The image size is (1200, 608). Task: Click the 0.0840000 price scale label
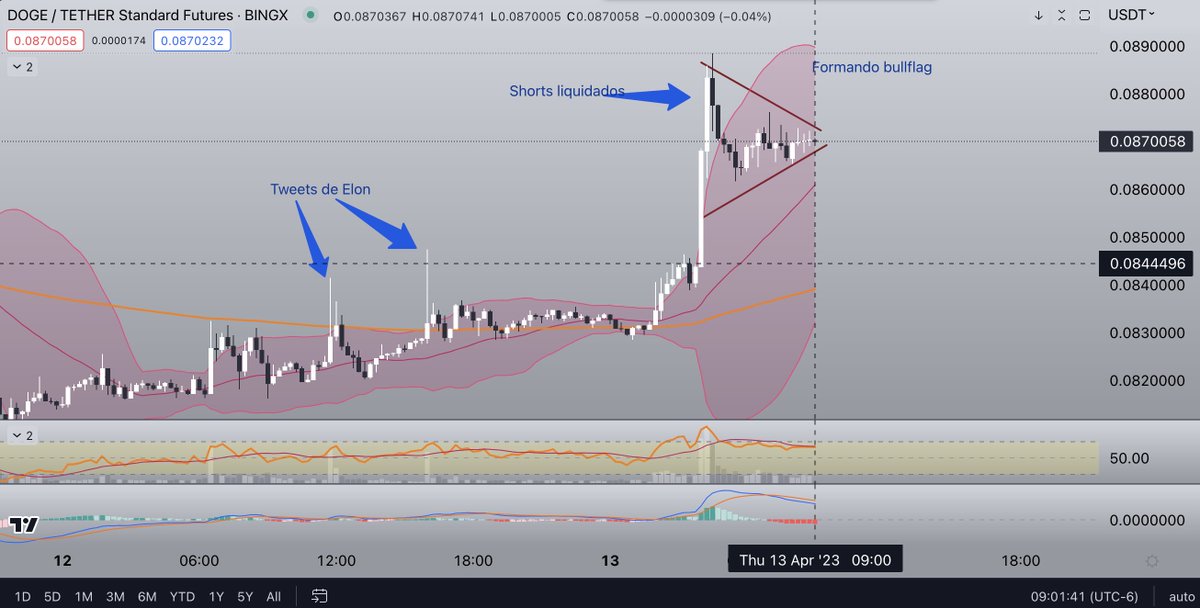pos(1147,286)
